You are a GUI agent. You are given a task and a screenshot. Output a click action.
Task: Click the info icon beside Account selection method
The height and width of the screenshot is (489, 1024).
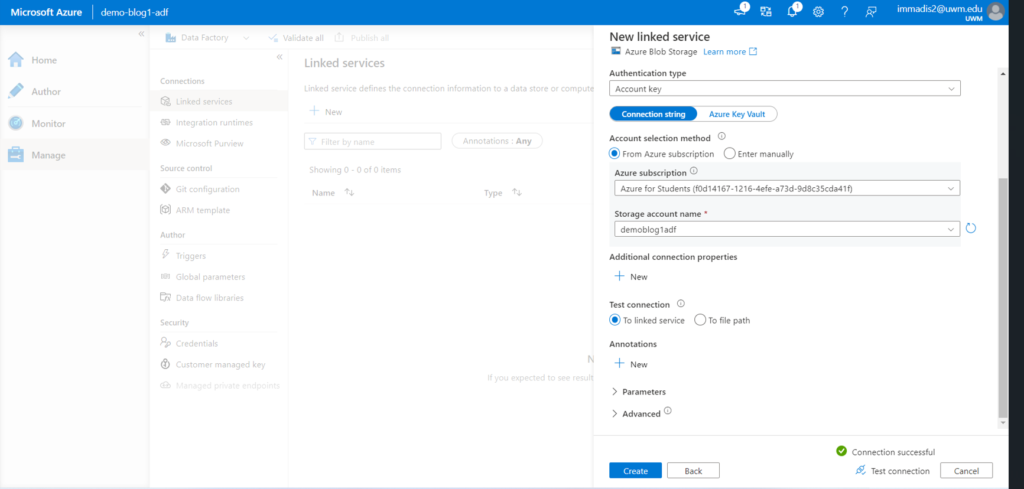[722, 136]
